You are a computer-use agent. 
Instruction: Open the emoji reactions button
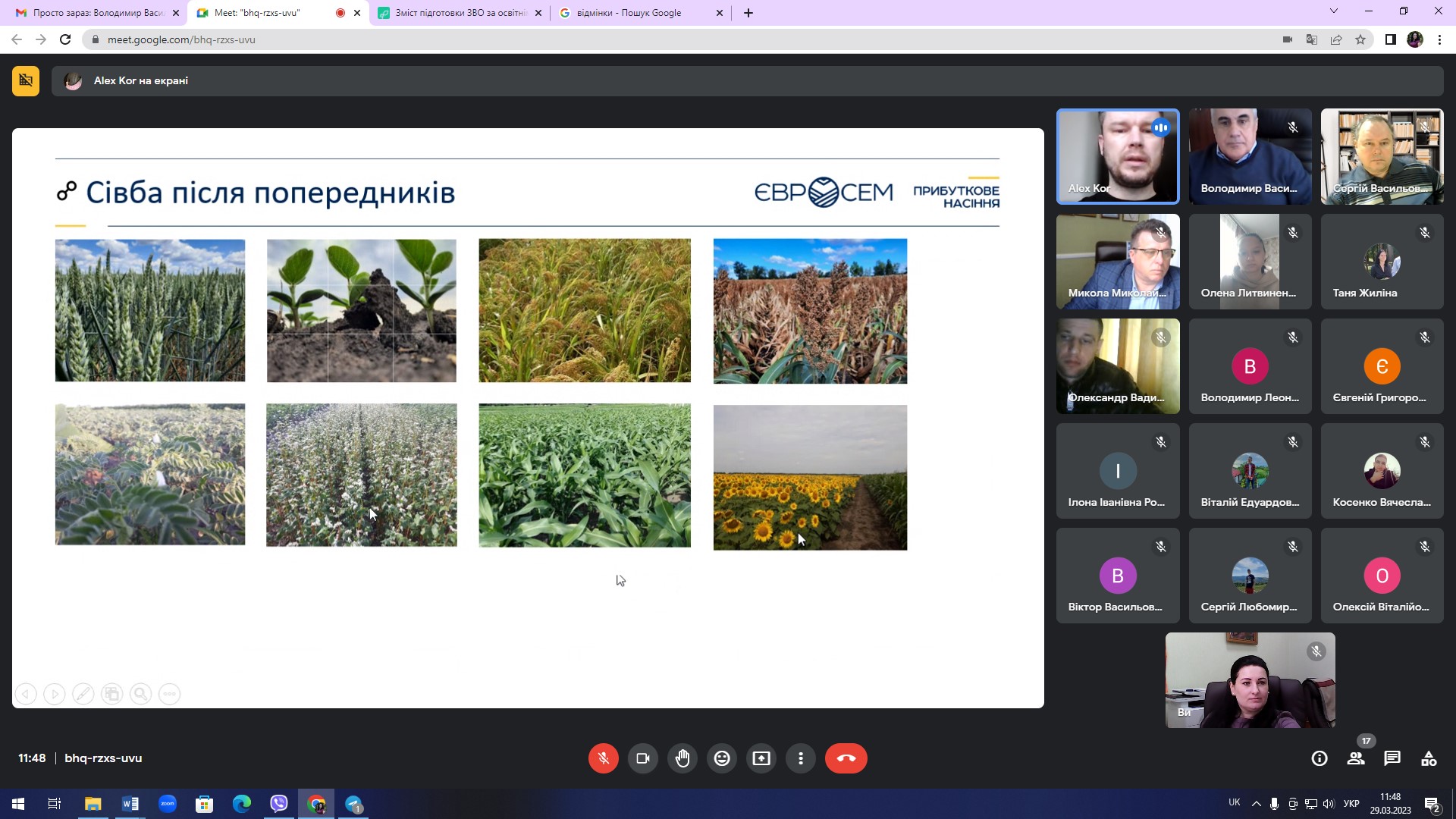coord(722,758)
